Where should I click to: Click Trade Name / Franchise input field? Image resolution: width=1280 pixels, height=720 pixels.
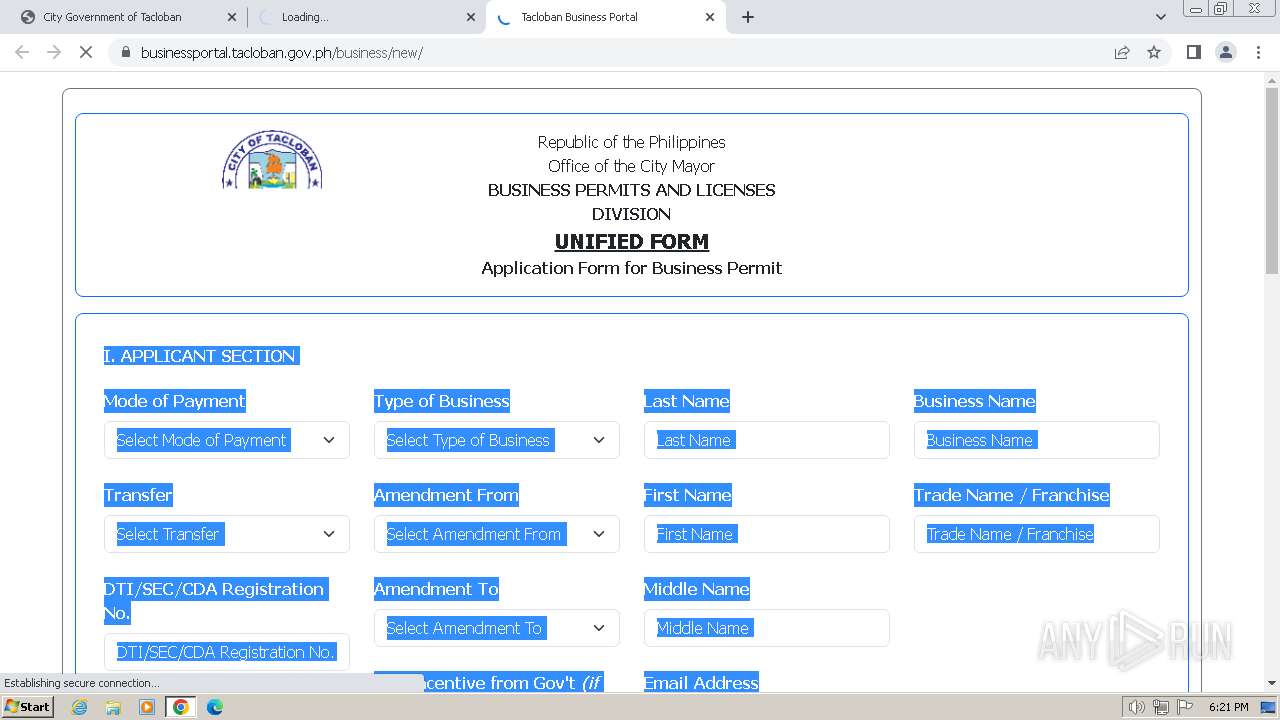1037,534
